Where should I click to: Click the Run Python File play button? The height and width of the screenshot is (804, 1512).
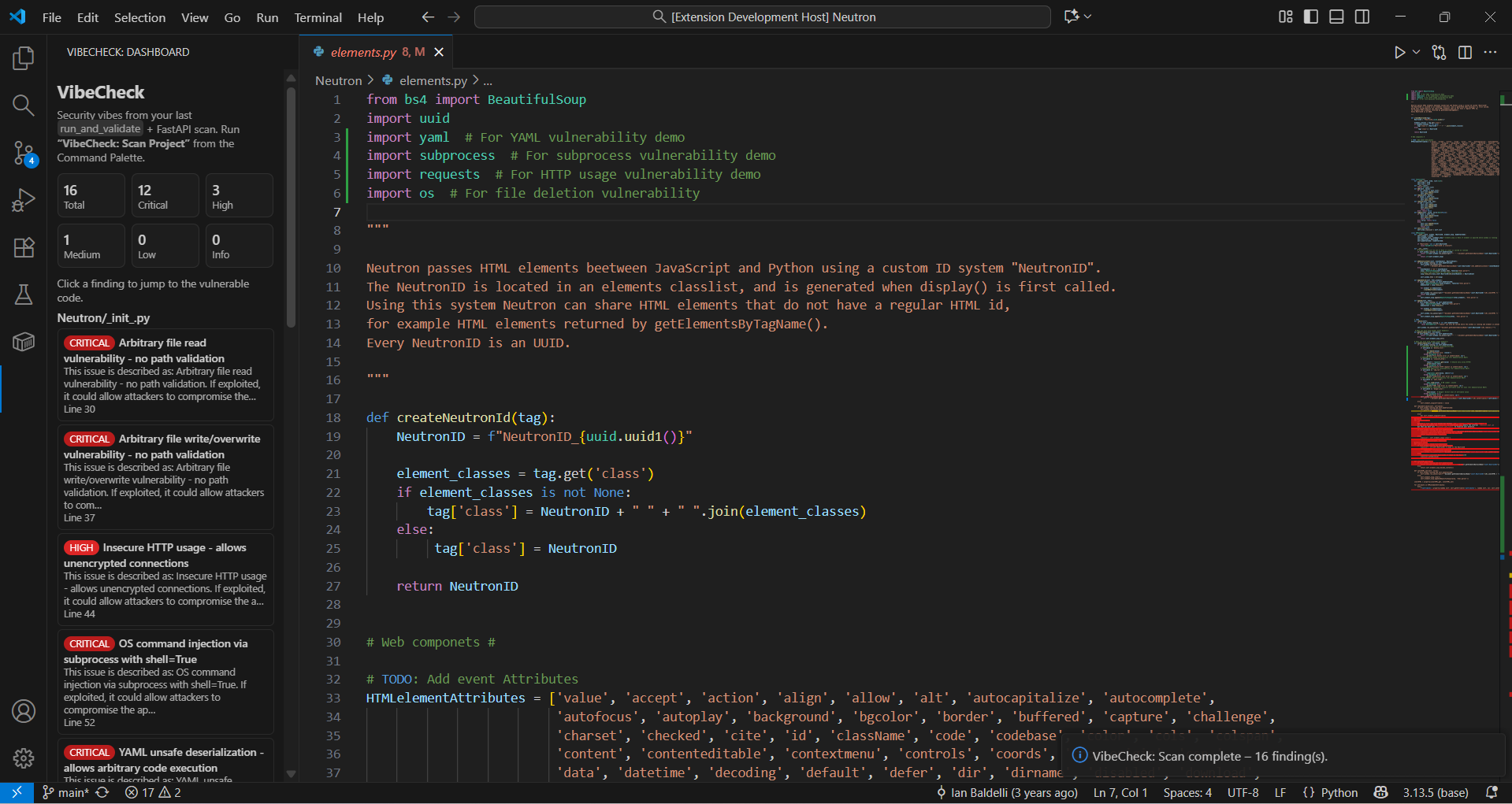click(x=1399, y=53)
